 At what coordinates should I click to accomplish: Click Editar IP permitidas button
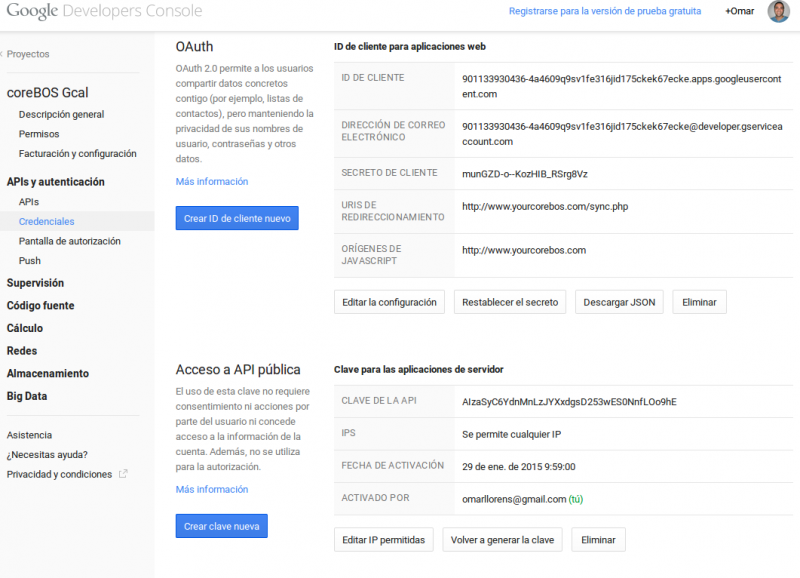[x=383, y=540]
